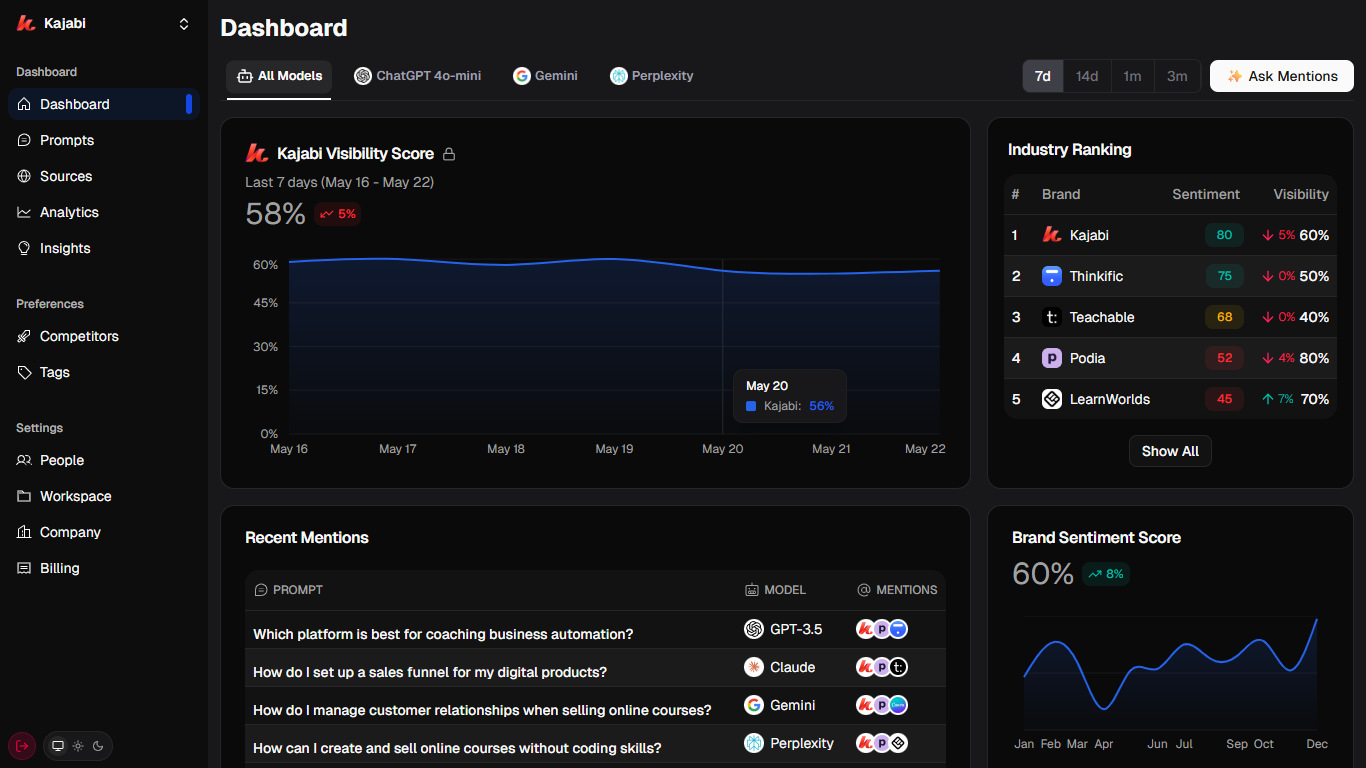Viewport: 1366px width, 768px height.
Task: Click the Kajabi row logo in ranking
Action: [1052, 235]
